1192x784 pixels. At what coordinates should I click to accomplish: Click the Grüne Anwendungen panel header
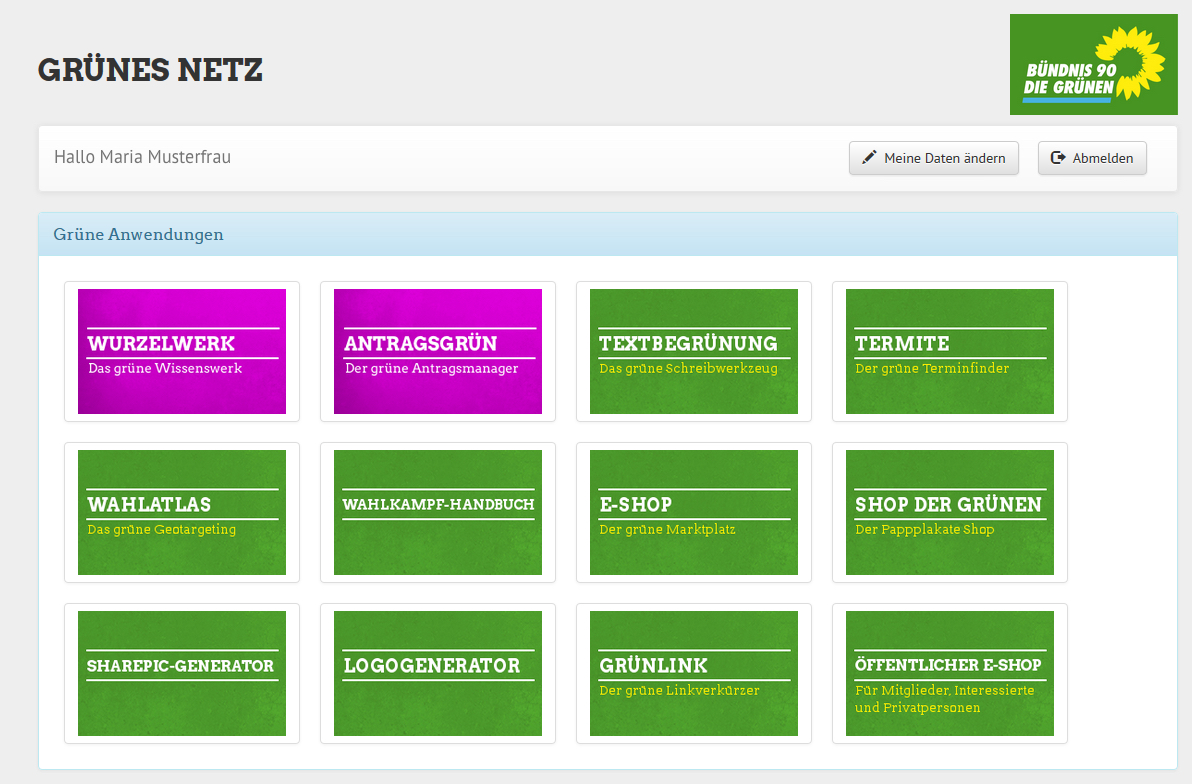coord(608,234)
